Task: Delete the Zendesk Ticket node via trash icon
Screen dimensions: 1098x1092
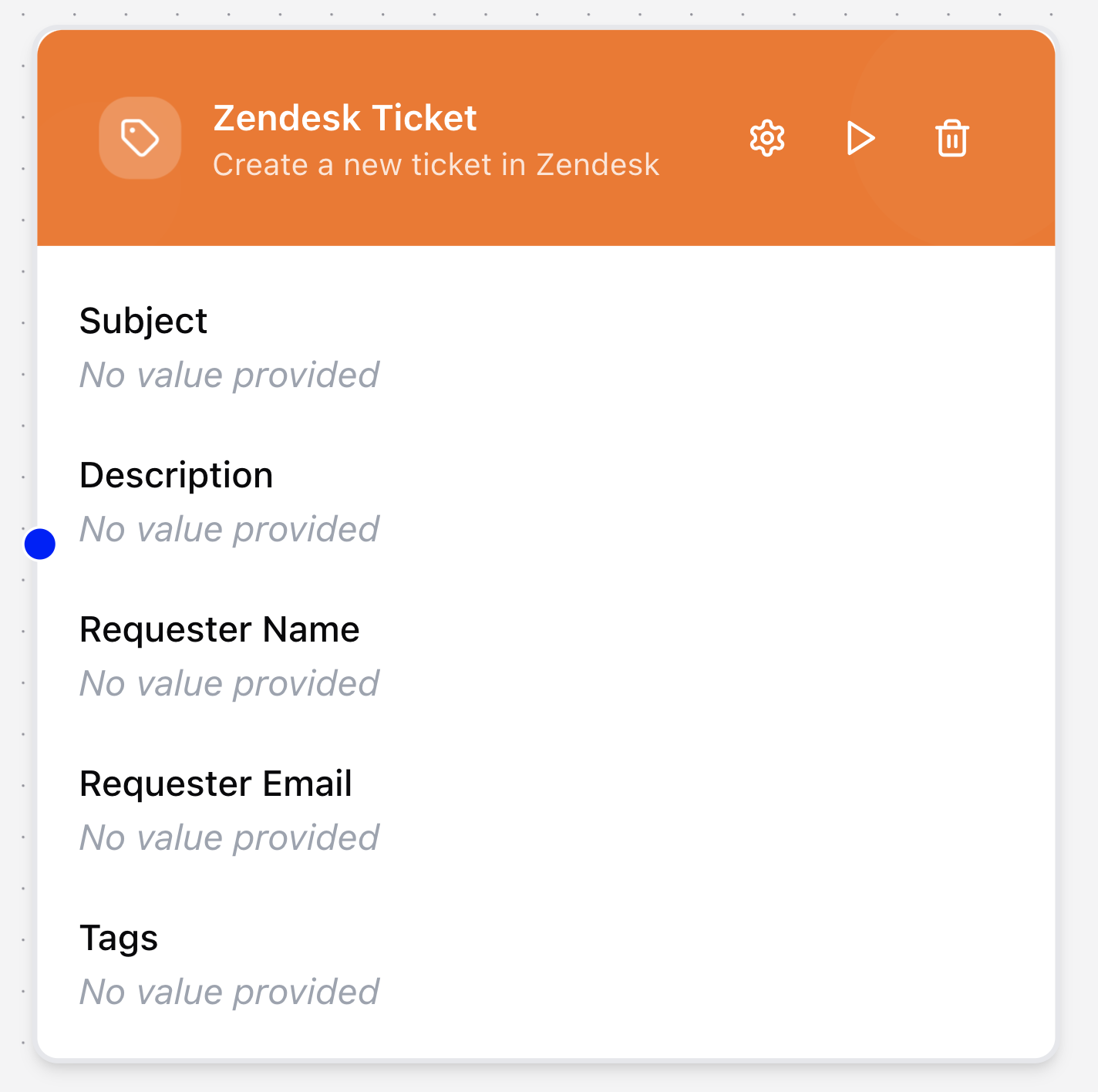Action: [952, 139]
